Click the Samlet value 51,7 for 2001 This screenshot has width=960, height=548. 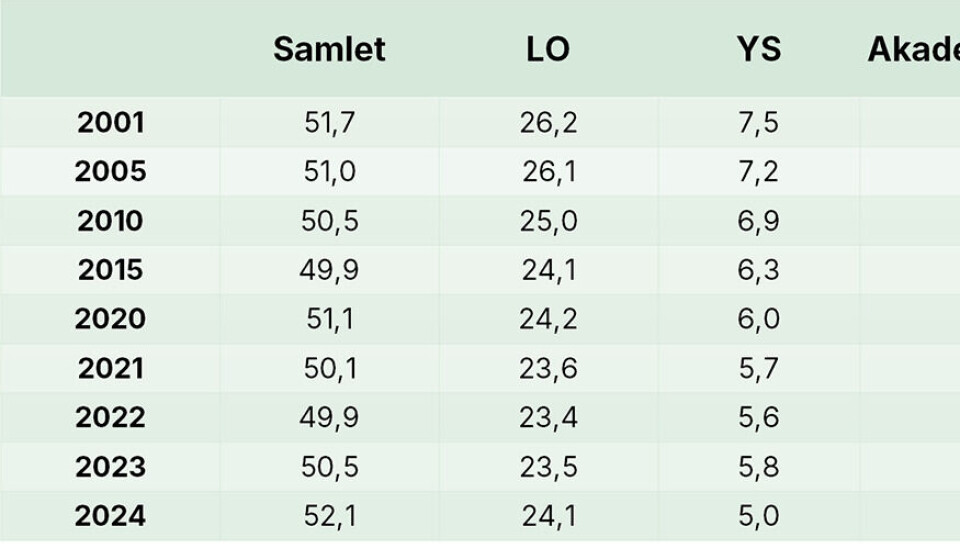[329, 122]
